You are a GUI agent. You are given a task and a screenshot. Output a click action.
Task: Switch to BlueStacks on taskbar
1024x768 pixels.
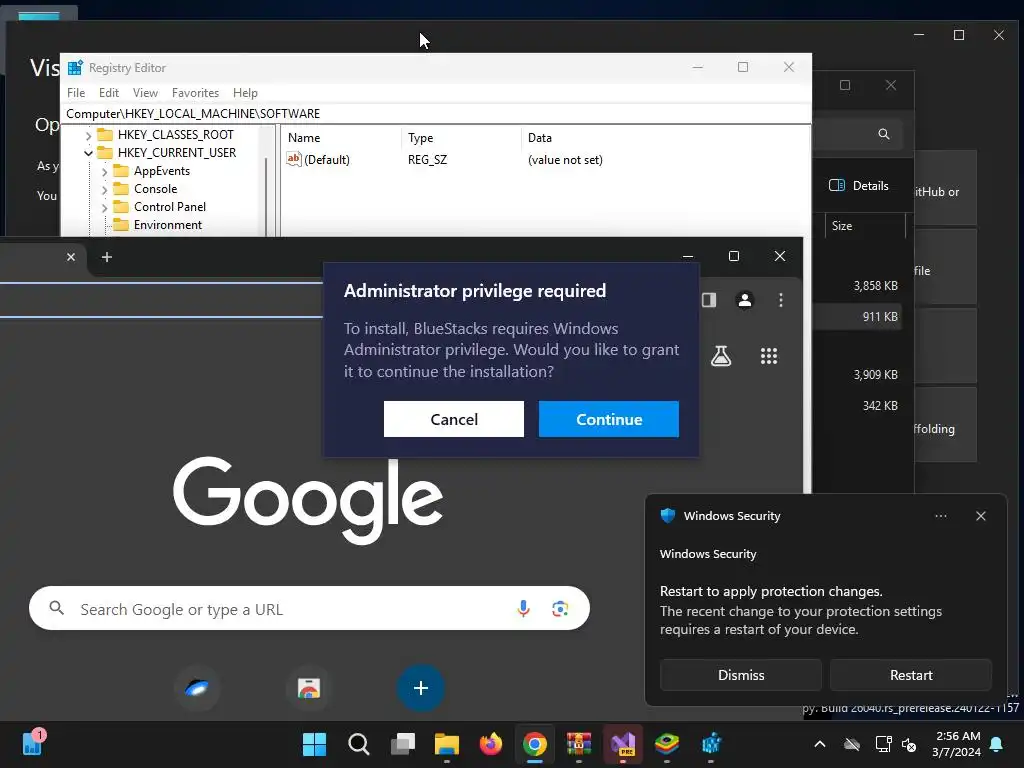[x=667, y=744]
